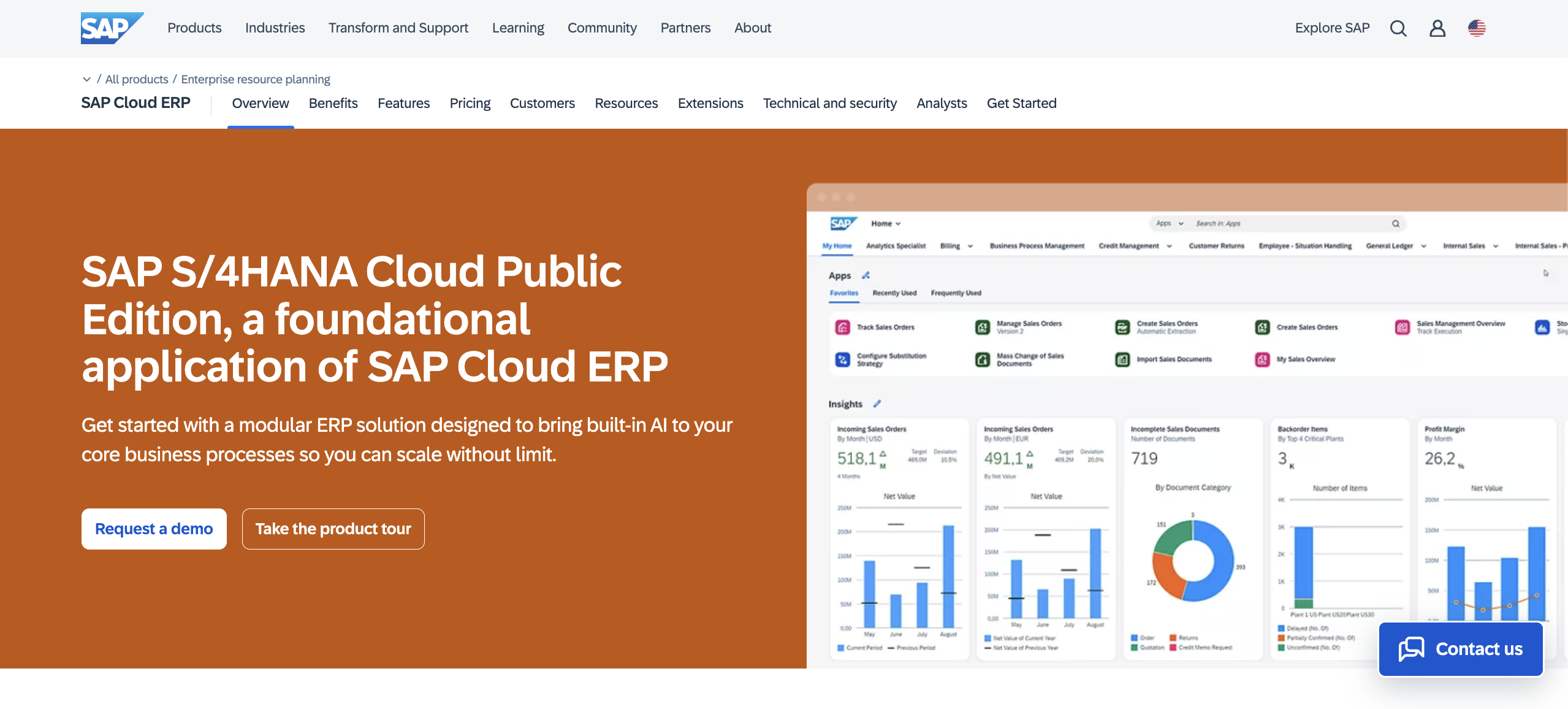Viewport: 1568px width, 709px height.
Task: Click My Sales Overview app icon
Action: point(1262,359)
